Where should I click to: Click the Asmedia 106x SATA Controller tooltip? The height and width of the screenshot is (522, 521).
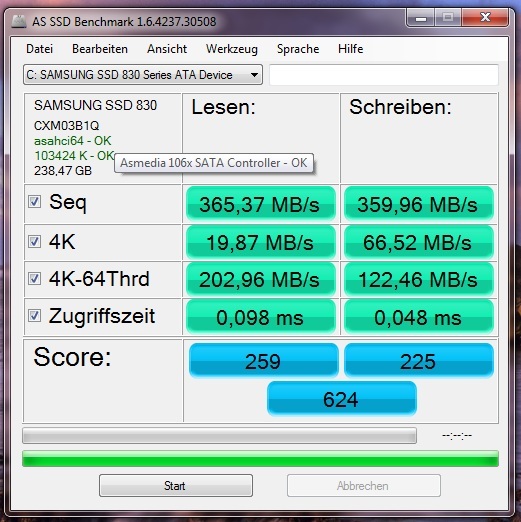tap(214, 163)
